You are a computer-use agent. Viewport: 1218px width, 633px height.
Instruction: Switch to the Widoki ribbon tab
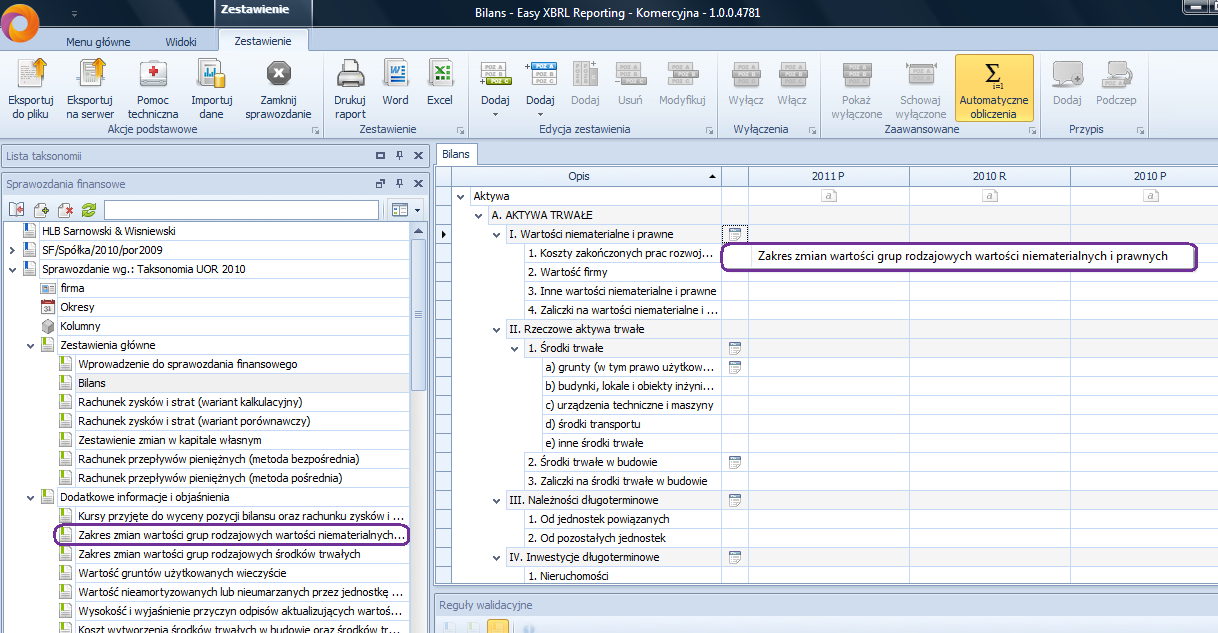tap(180, 42)
